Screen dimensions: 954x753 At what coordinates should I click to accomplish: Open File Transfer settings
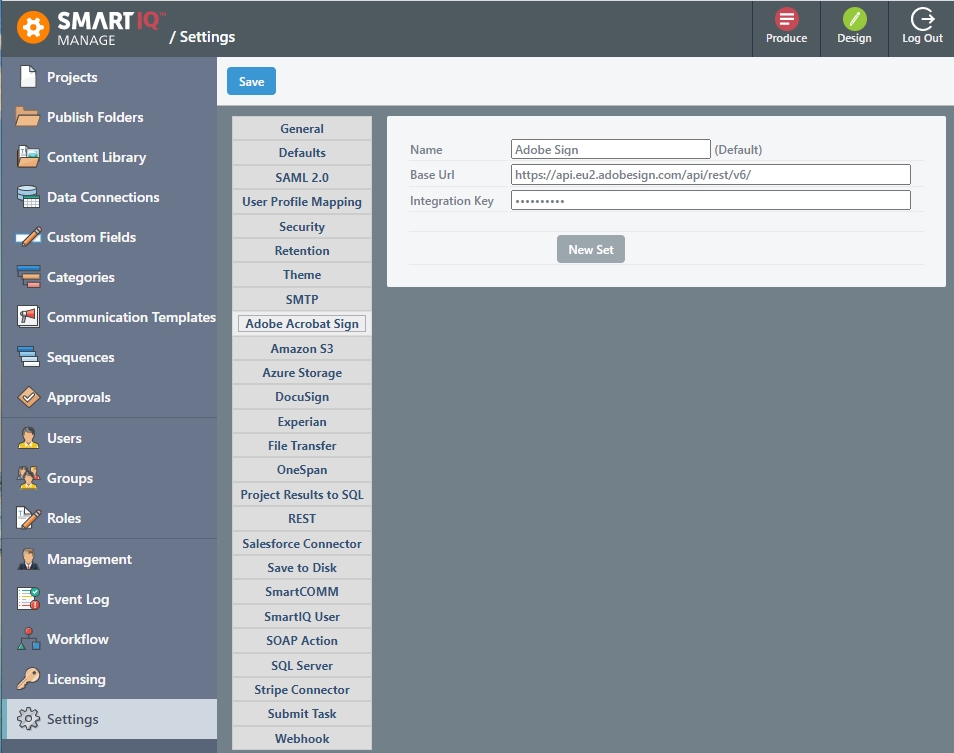point(302,446)
